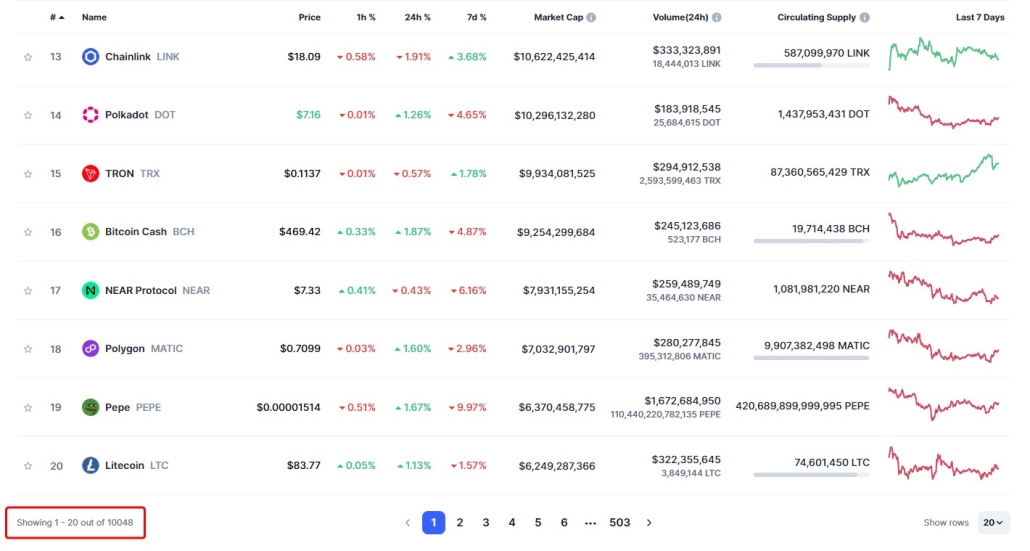Go to page 2 of results
Screen dimensions: 1030x551
[x=460, y=522]
